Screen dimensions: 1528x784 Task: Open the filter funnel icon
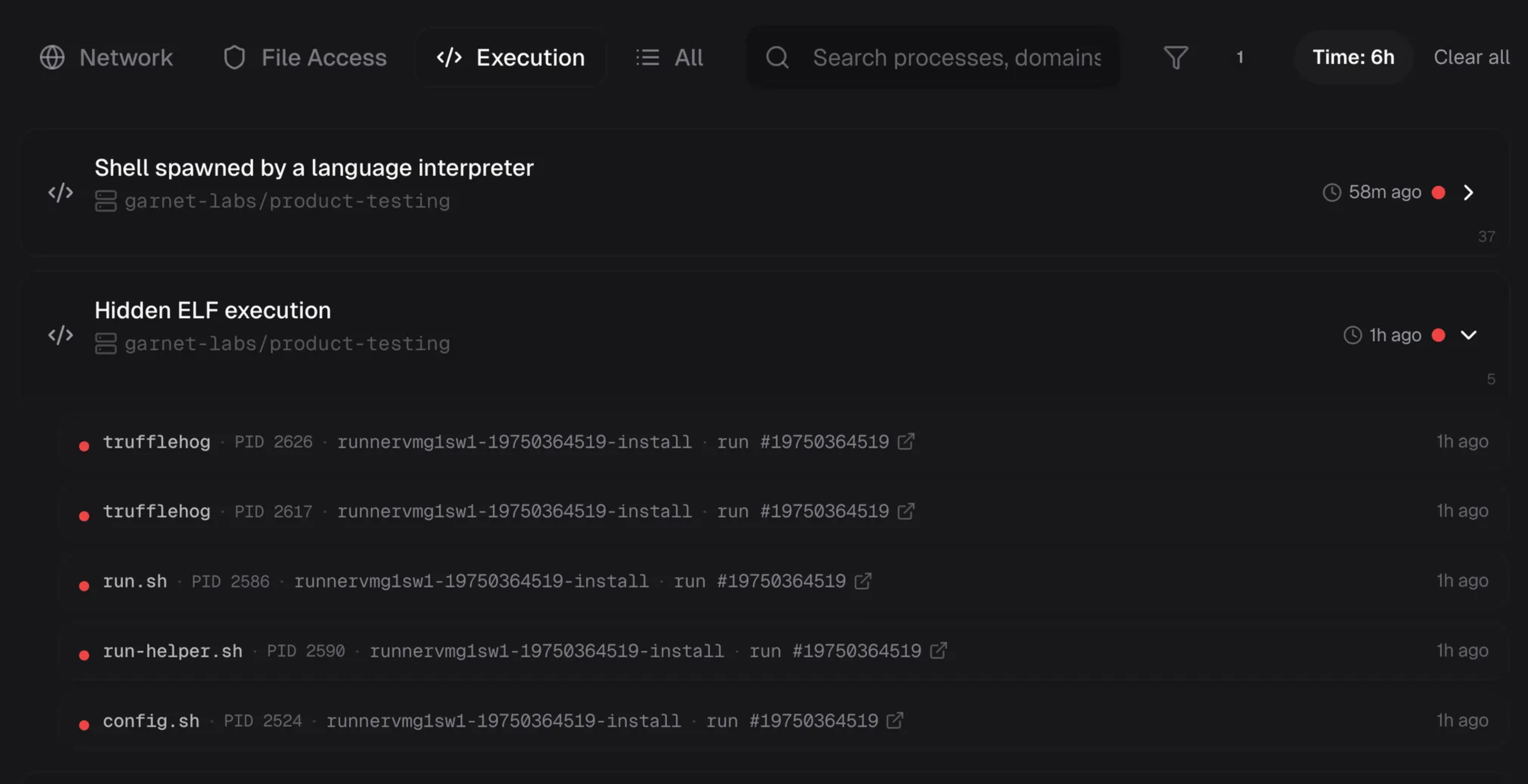[x=1176, y=57]
